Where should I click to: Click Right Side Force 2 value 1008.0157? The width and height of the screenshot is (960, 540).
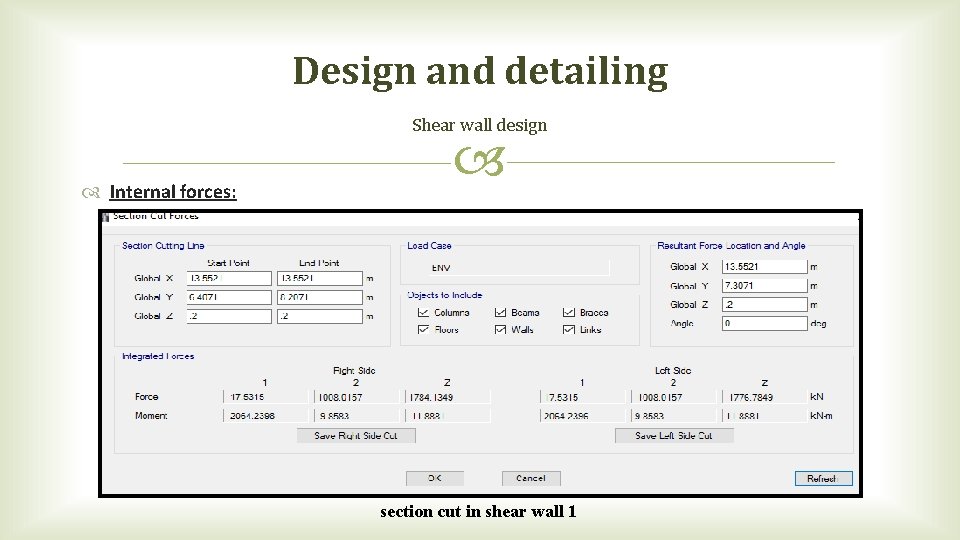pos(356,397)
